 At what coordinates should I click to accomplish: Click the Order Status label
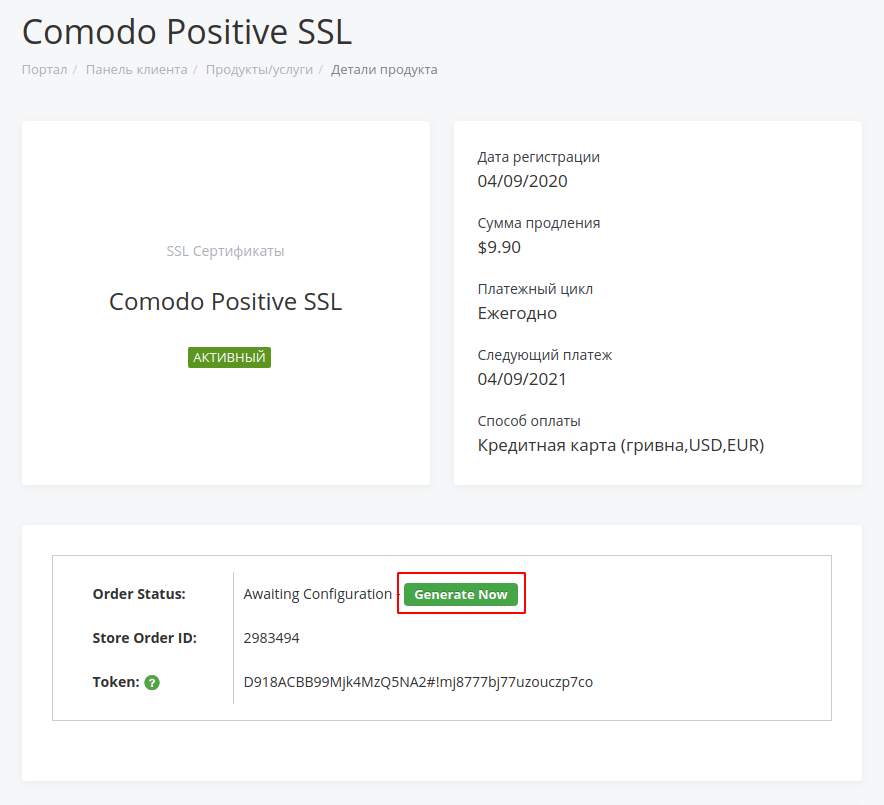139,594
